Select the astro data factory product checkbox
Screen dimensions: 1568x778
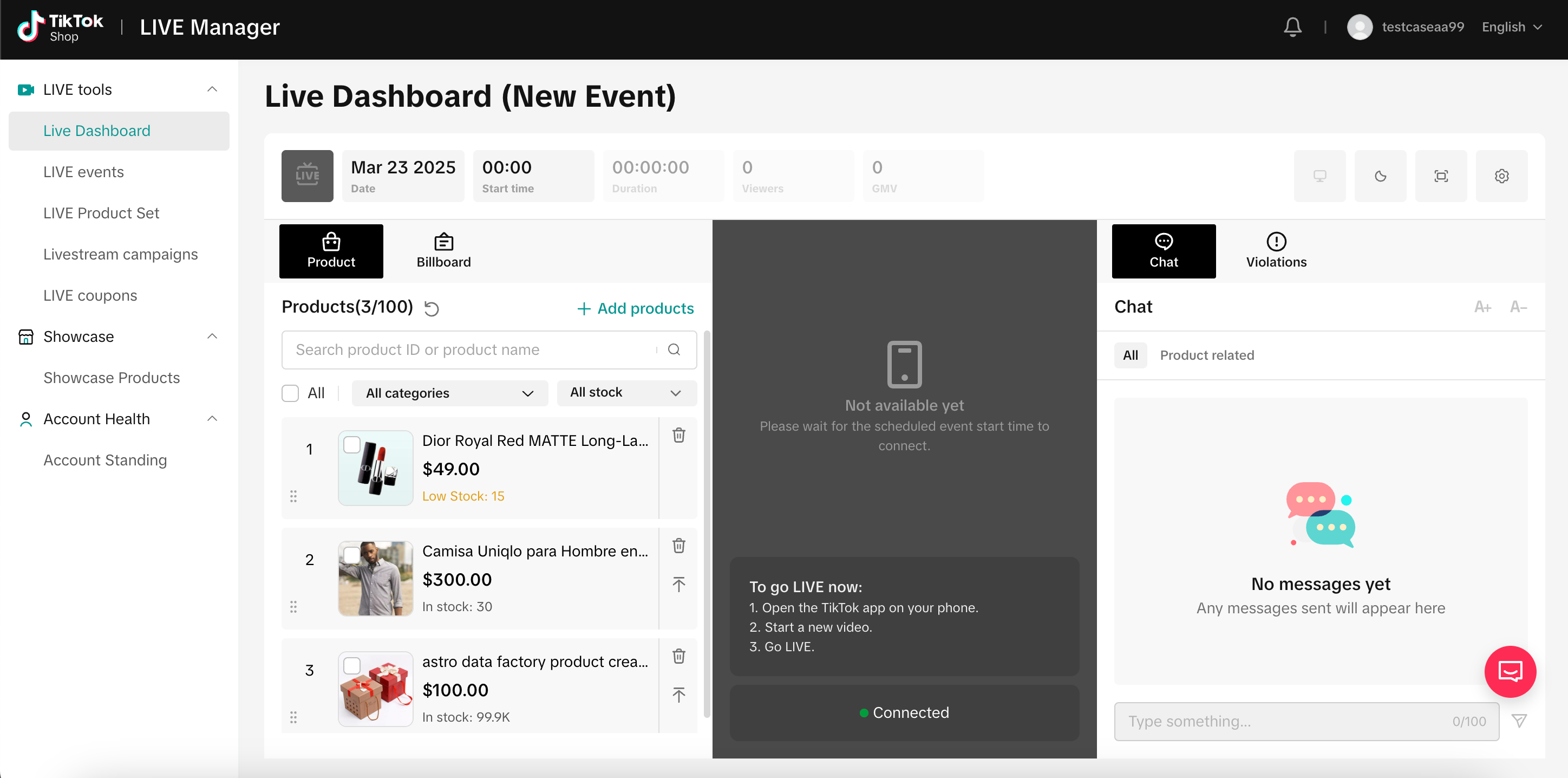(x=352, y=666)
